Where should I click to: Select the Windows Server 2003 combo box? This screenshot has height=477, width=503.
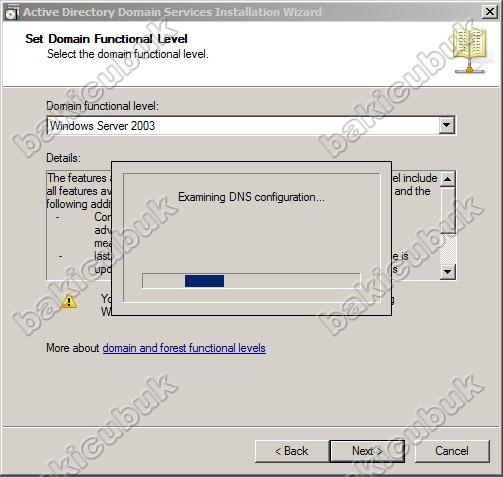[251, 126]
